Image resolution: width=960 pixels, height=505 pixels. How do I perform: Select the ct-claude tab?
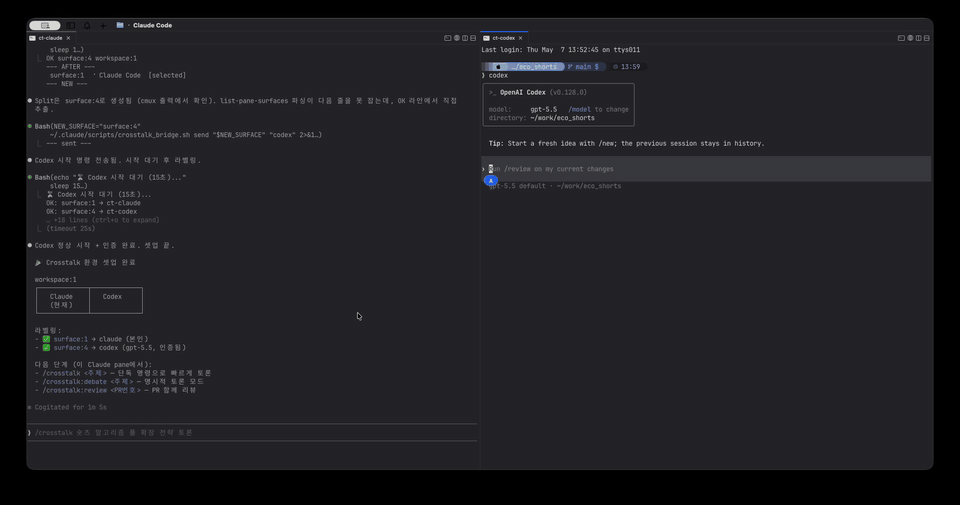50,38
